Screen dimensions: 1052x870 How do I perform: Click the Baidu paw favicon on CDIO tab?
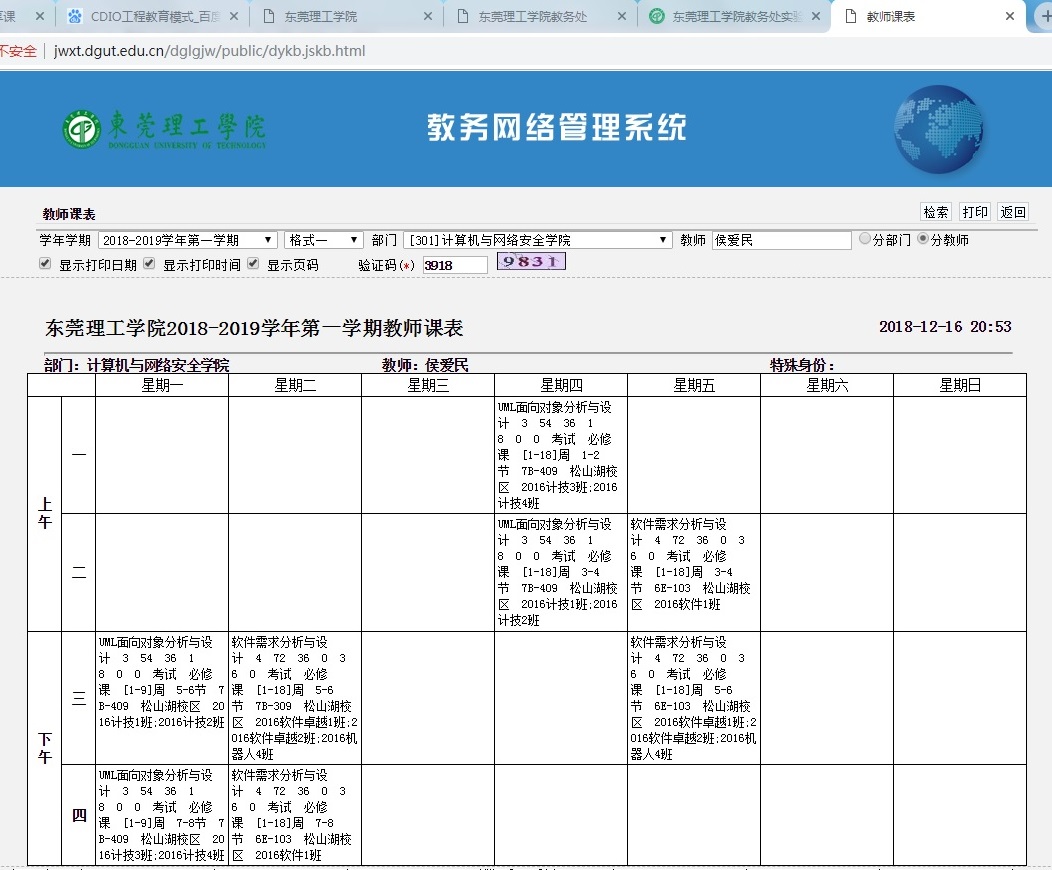click(x=75, y=16)
